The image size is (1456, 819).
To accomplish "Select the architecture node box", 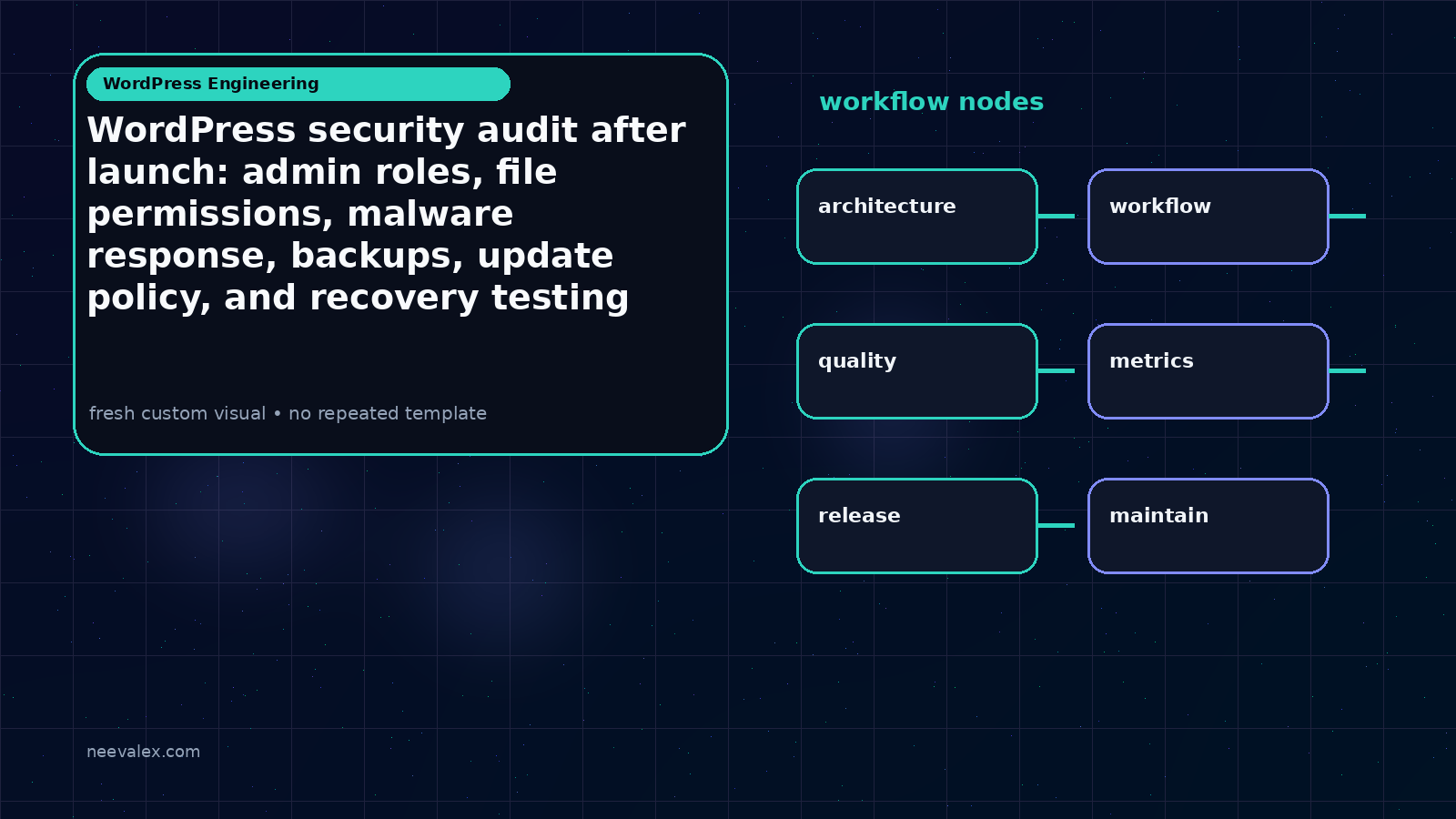I will 917,217.
